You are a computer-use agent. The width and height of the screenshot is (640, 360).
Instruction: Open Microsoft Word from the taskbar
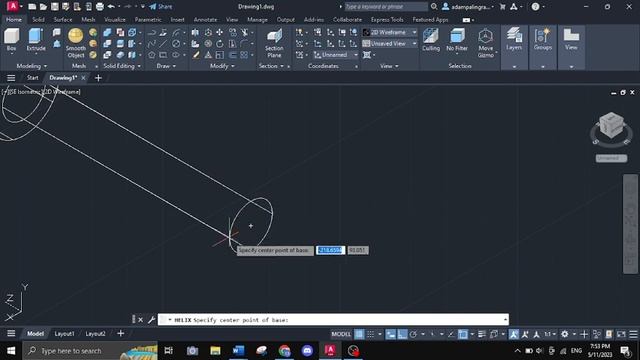(x=238, y=351)
